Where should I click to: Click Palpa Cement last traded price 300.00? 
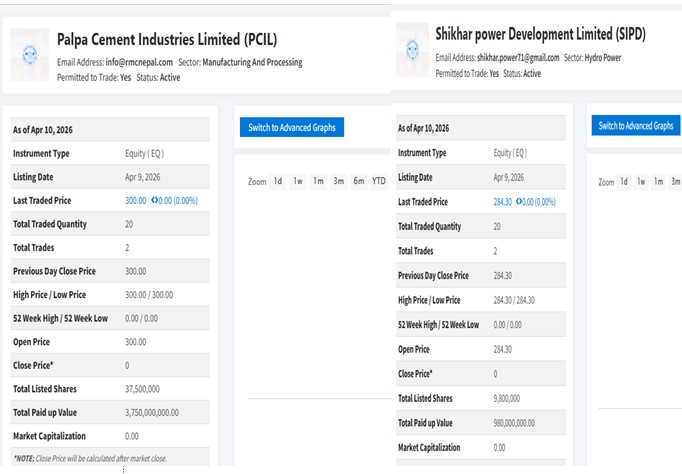click(135, 200)
